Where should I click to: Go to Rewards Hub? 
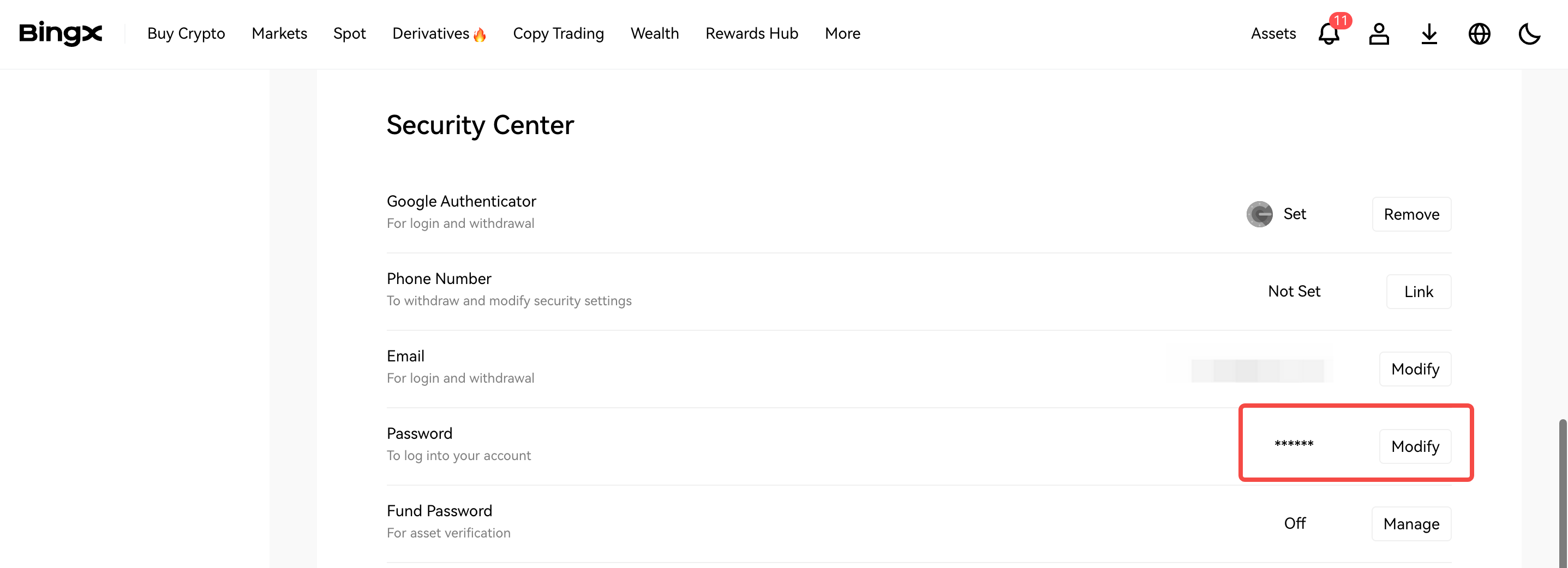[x=752, y=33]
